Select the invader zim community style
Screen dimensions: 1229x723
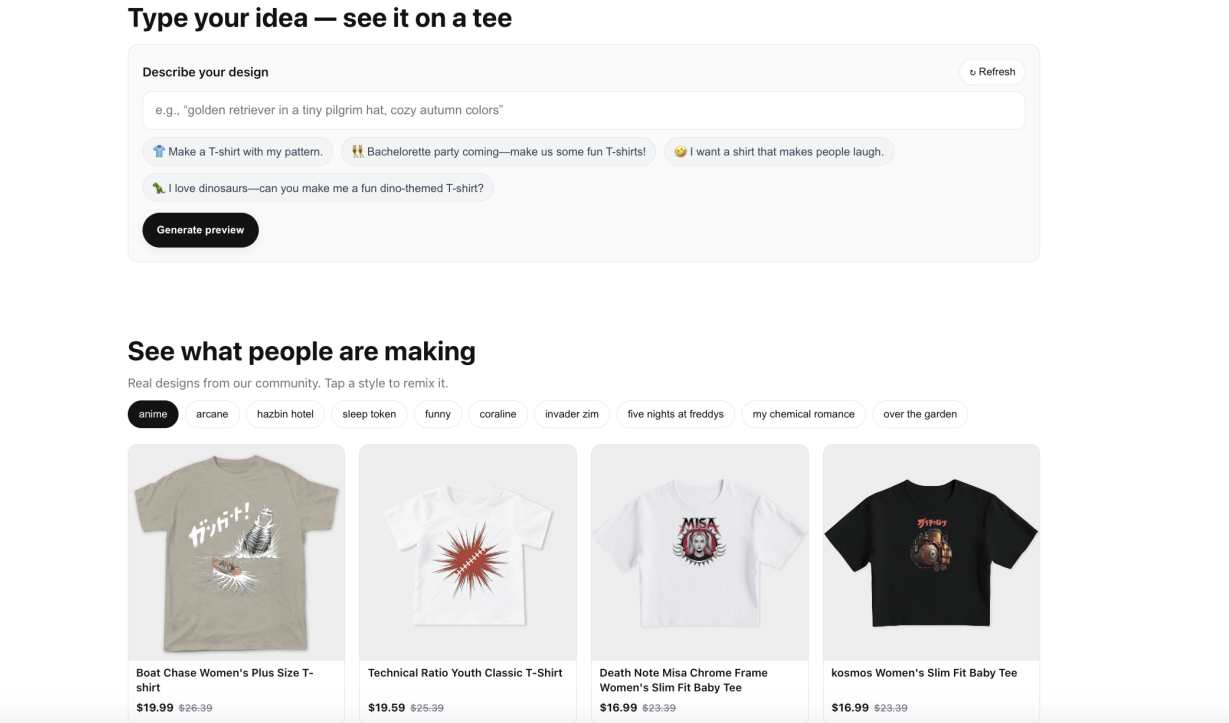pyautogui.click(x=571, y=413)
